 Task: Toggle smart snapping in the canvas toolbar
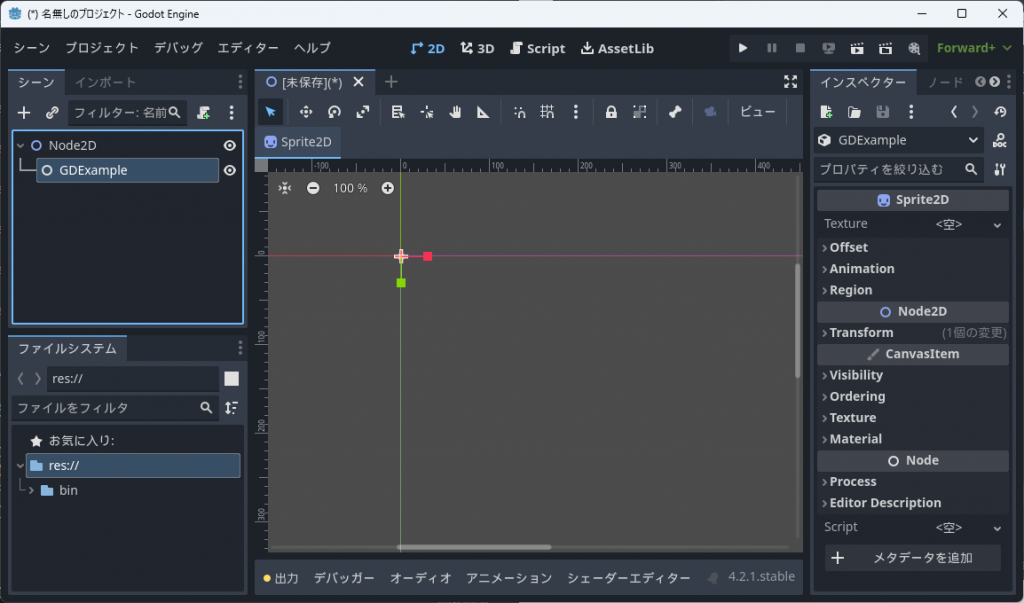coord(519,112)
